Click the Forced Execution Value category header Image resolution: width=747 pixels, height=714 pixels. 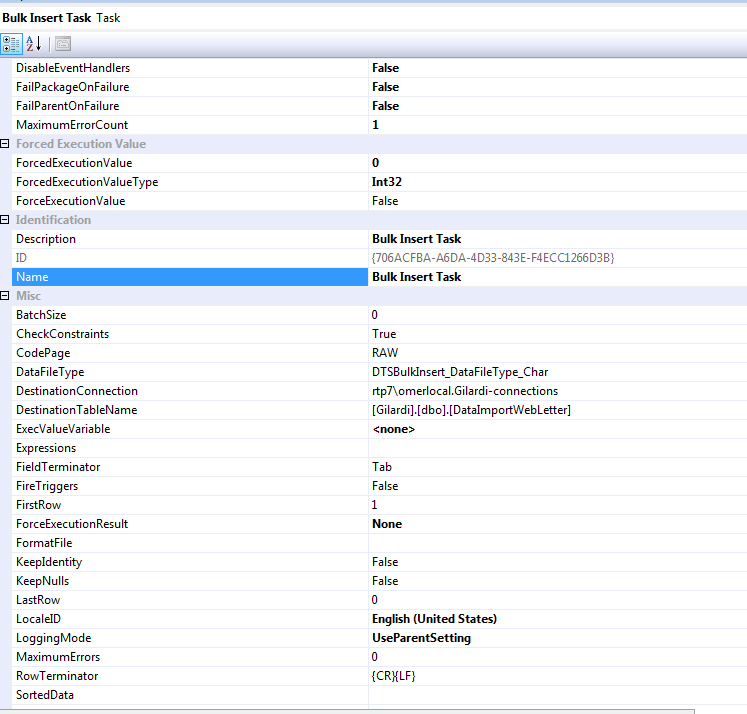click(81, 144)
